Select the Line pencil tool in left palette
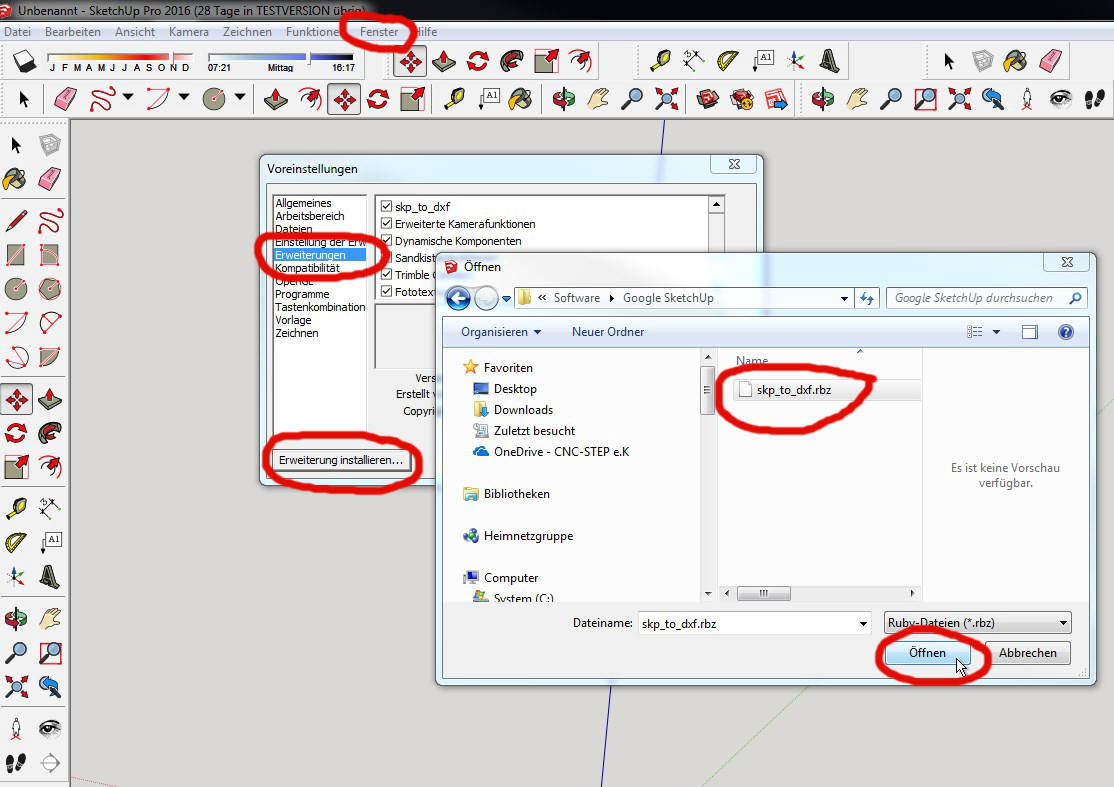Screen dimensions: 1114x787 [16, 221]
